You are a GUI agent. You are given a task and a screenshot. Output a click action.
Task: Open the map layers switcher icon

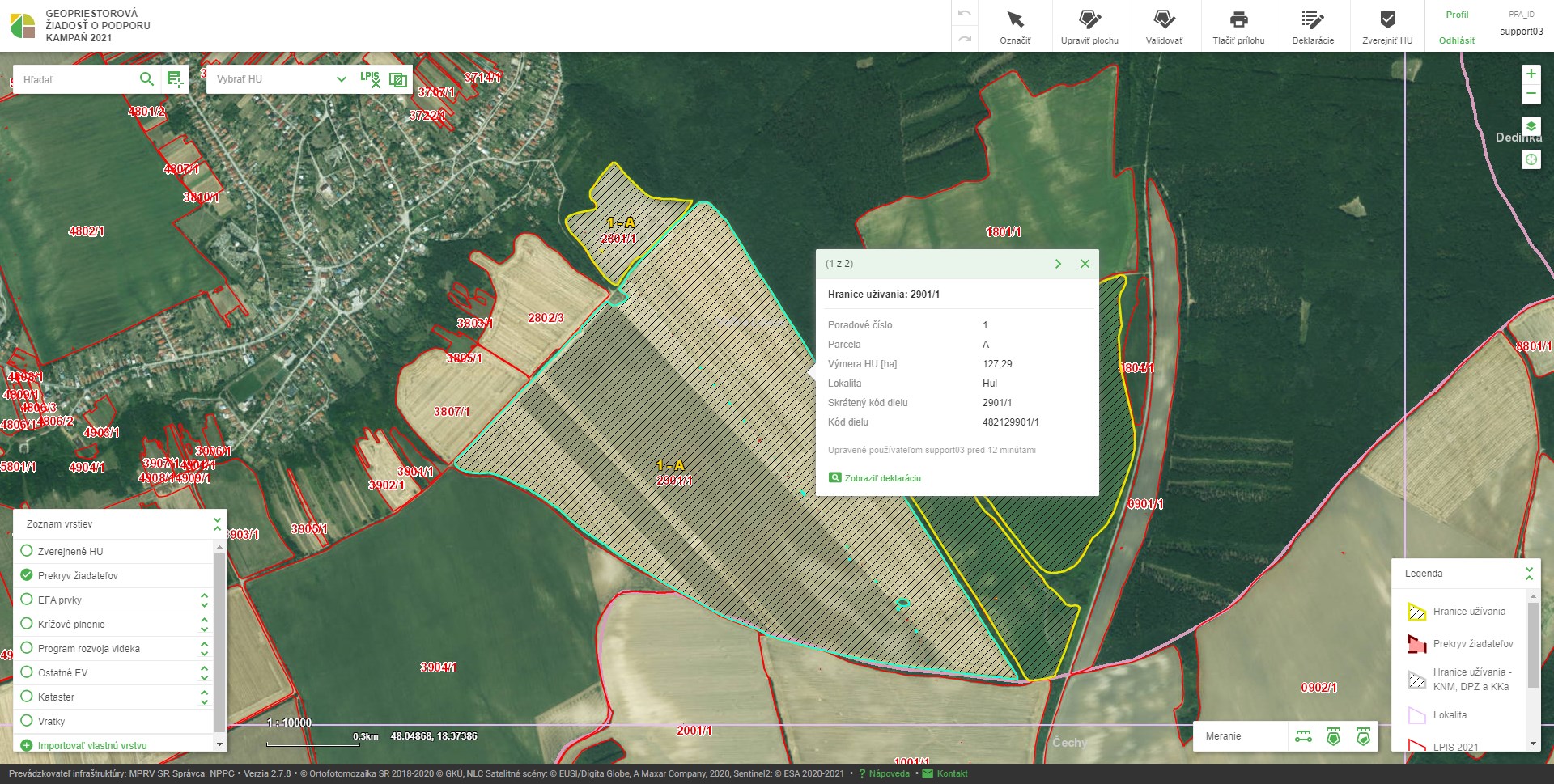1531,126
